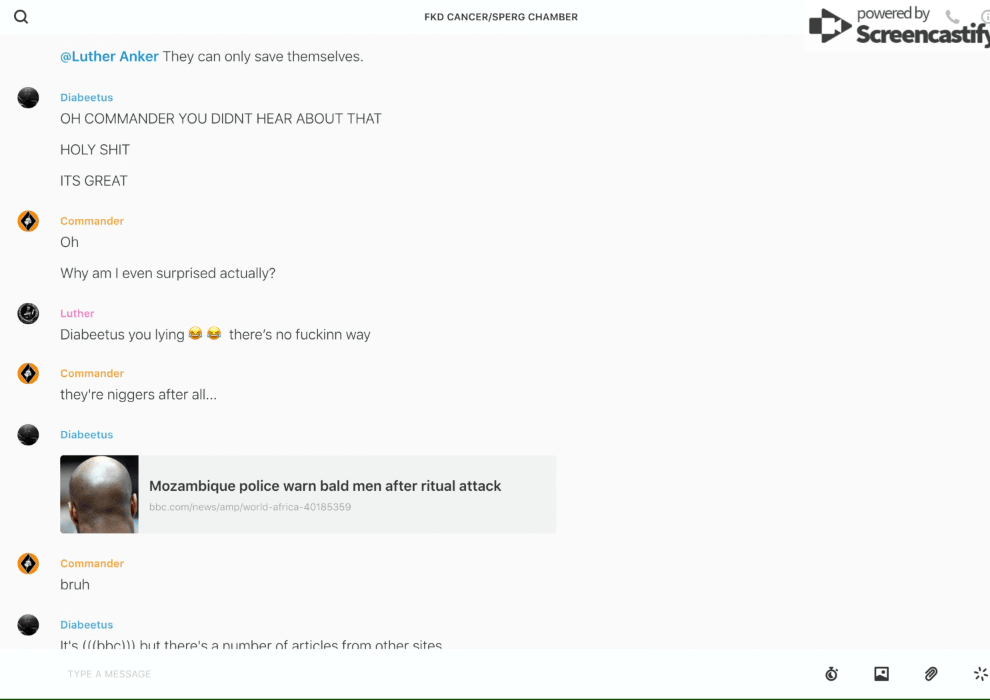
Task: Click the send image icon
Action: [x=881, y=674]
